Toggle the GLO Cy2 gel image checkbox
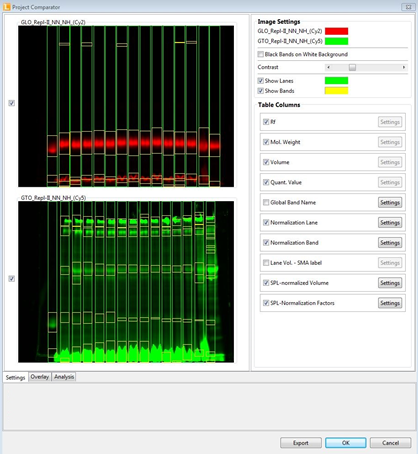Image resolution: width=418 pixels, height=454 pixels. 12,103
